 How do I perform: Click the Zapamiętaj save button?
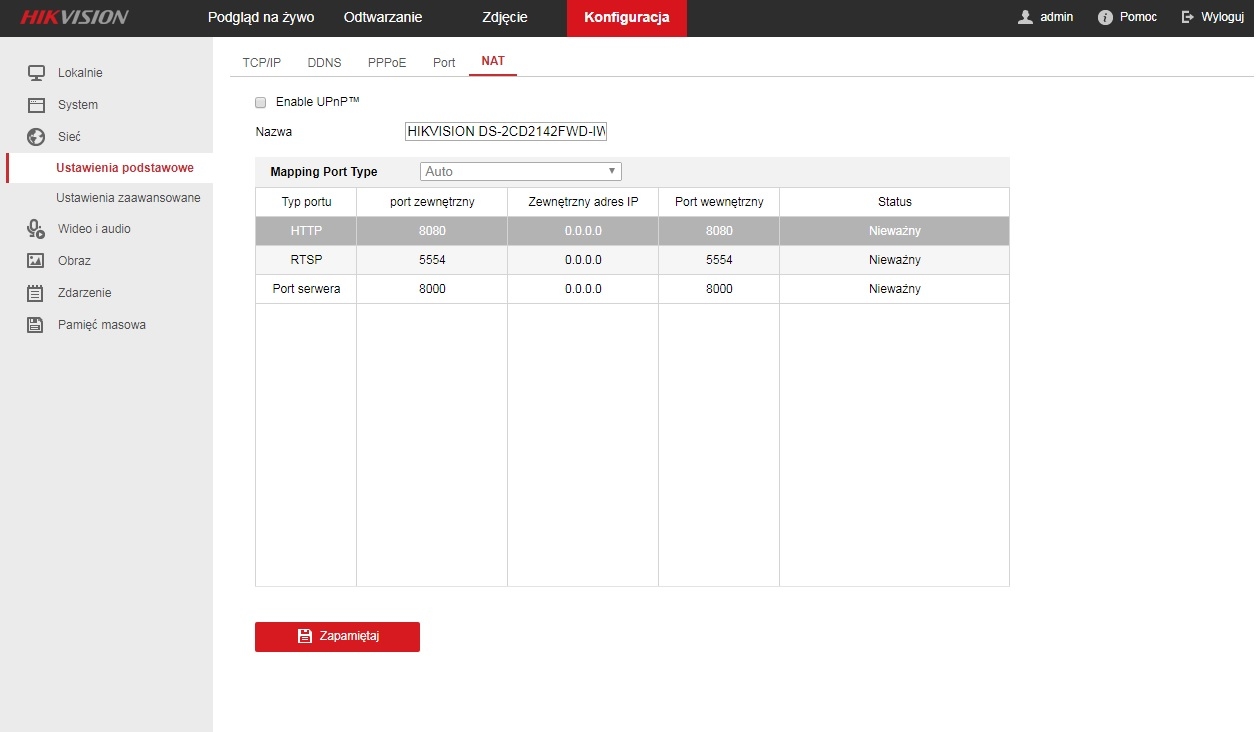(337, 637)
